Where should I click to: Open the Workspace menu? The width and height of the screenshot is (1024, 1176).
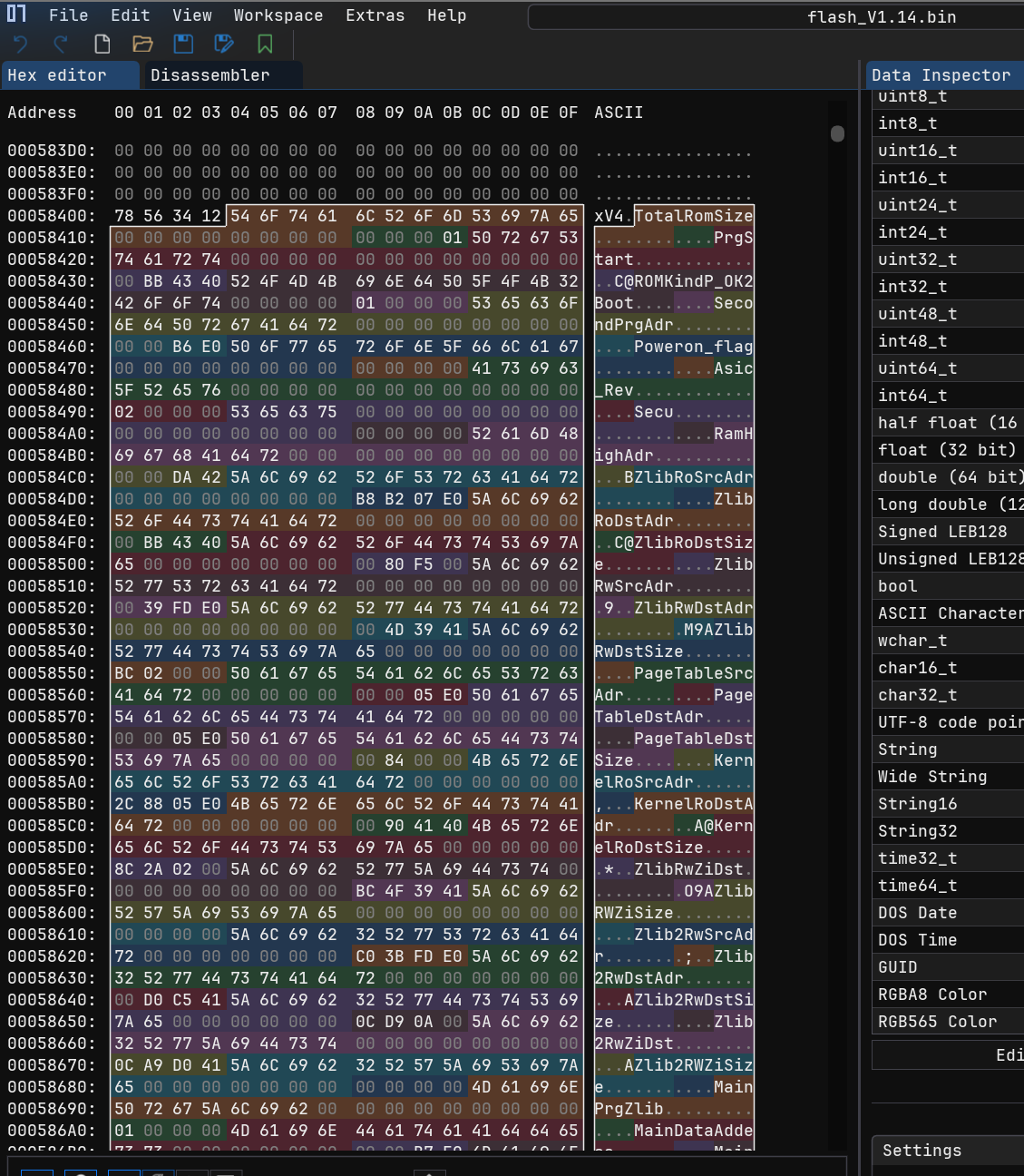tap(278, 15)
